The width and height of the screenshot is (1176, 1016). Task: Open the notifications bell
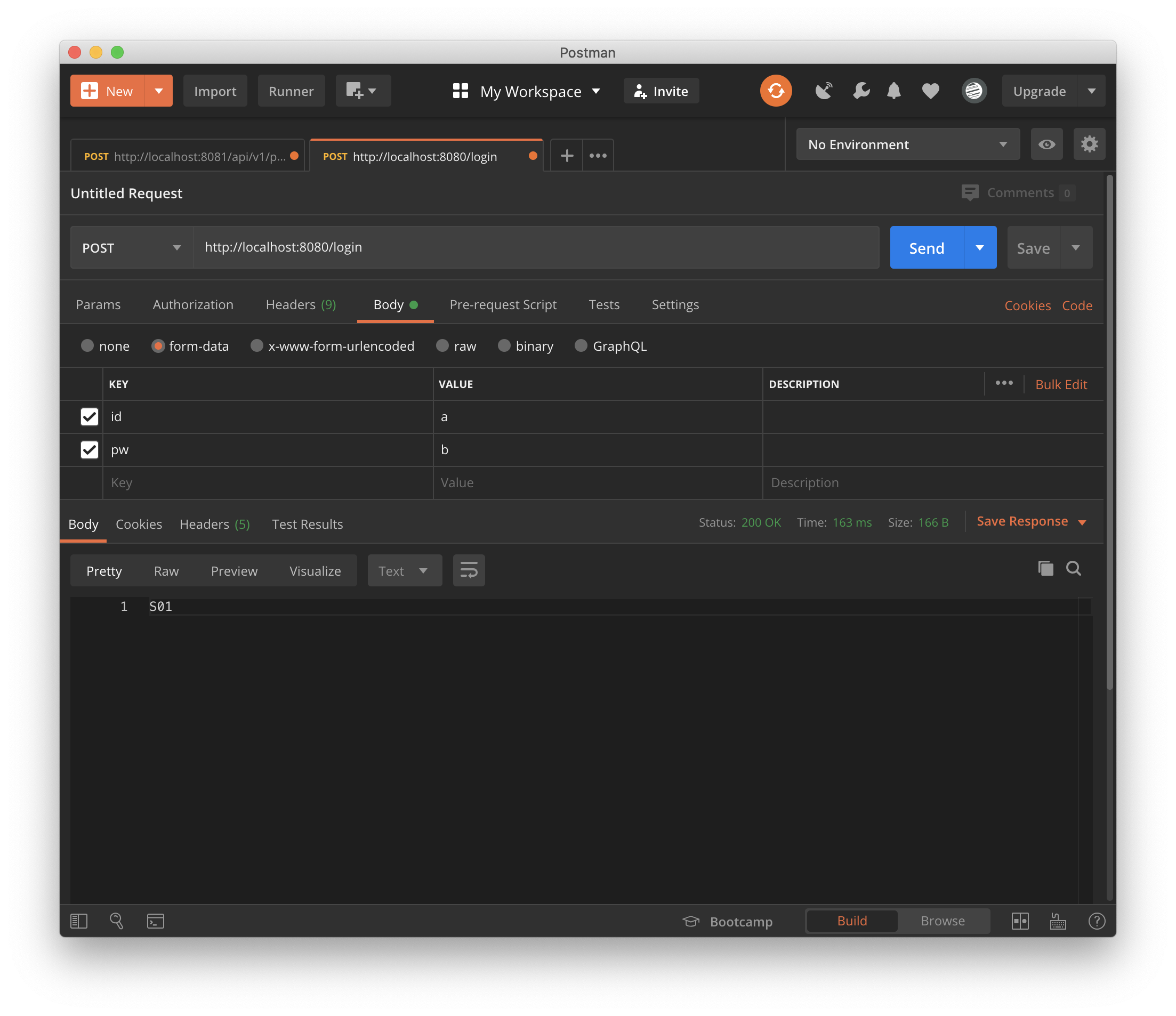pyautogui.click(x=893, y=91)
